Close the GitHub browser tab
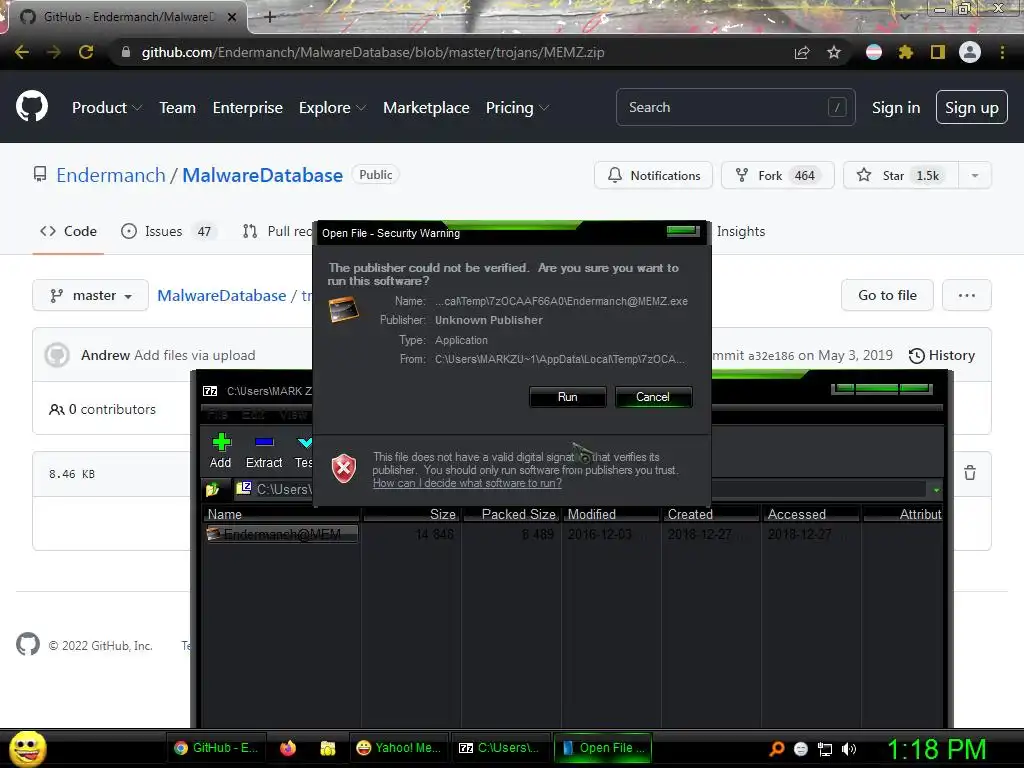Viewport: 1024px width, 768px height. (232, 17)
